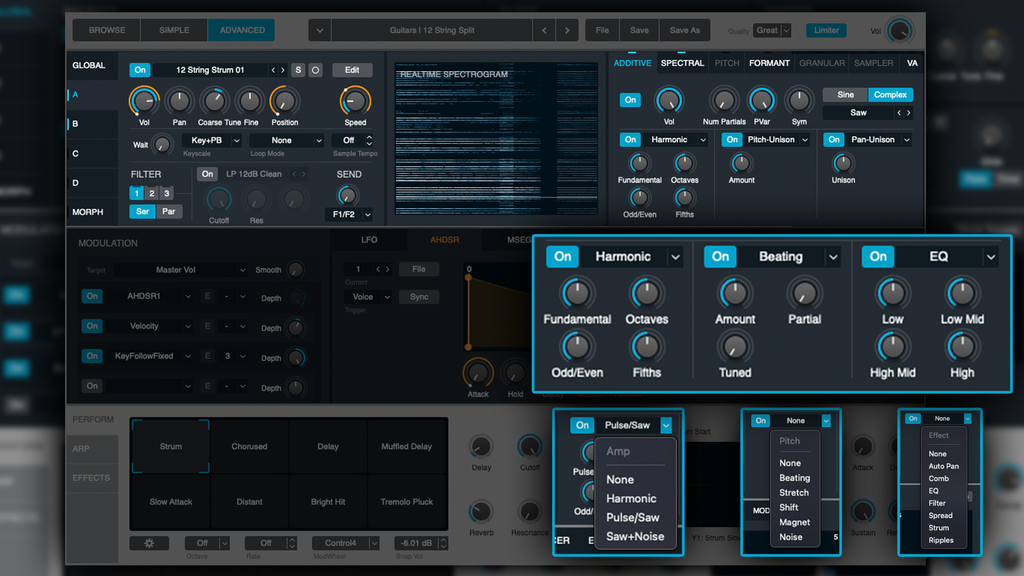Image resolution: width=1024 pixels, height=576 pixels.
Task: Click the master Vol knob
Action: pos(898,32)
